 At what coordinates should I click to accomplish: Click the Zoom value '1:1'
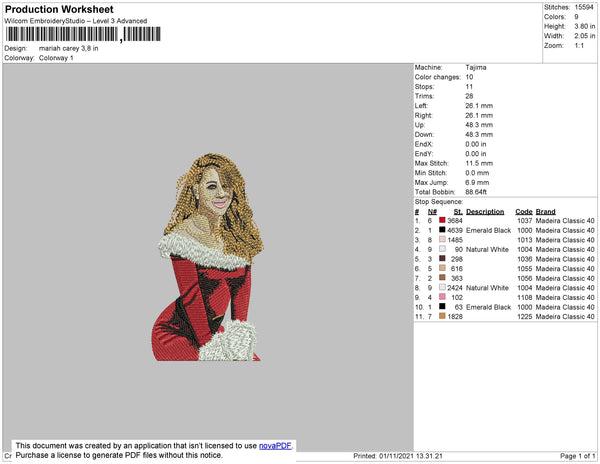pos(579,46)
